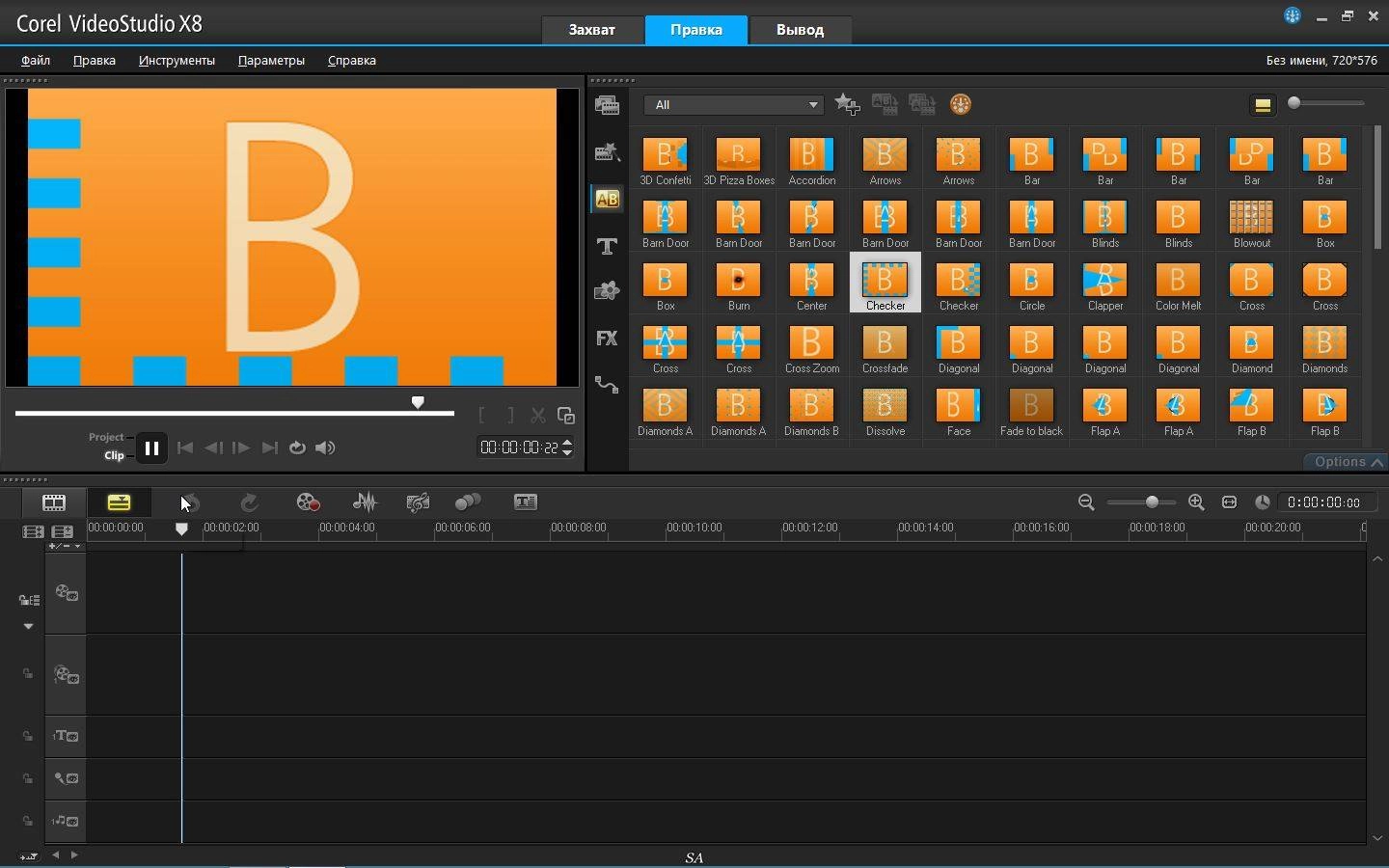This screenshot has width=1389, height=868.
Task: Toggle ripple editing lock on Voice track
Action: point(28,778)
